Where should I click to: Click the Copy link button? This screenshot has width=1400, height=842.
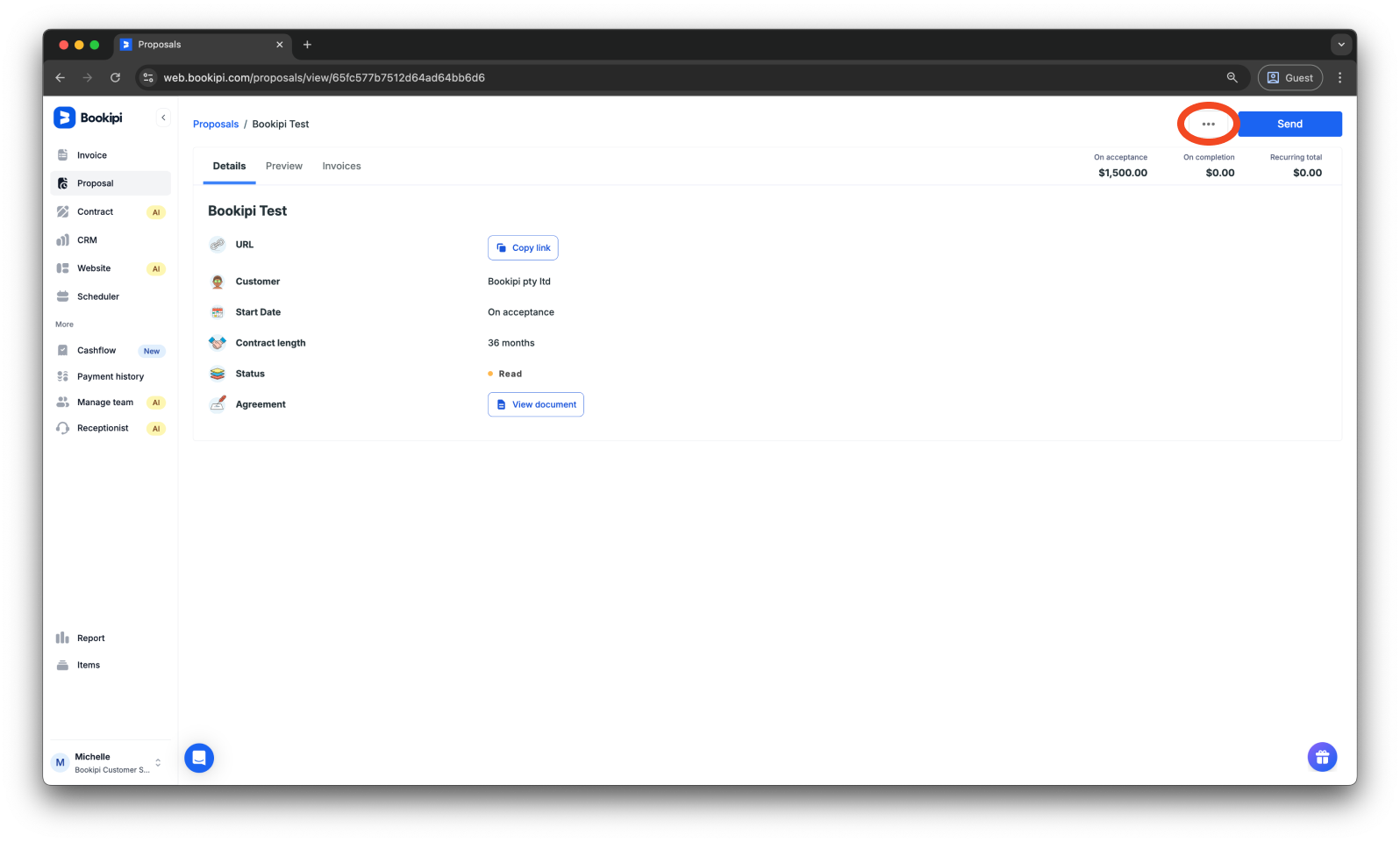pyautogui.click(x=523, y=247)
